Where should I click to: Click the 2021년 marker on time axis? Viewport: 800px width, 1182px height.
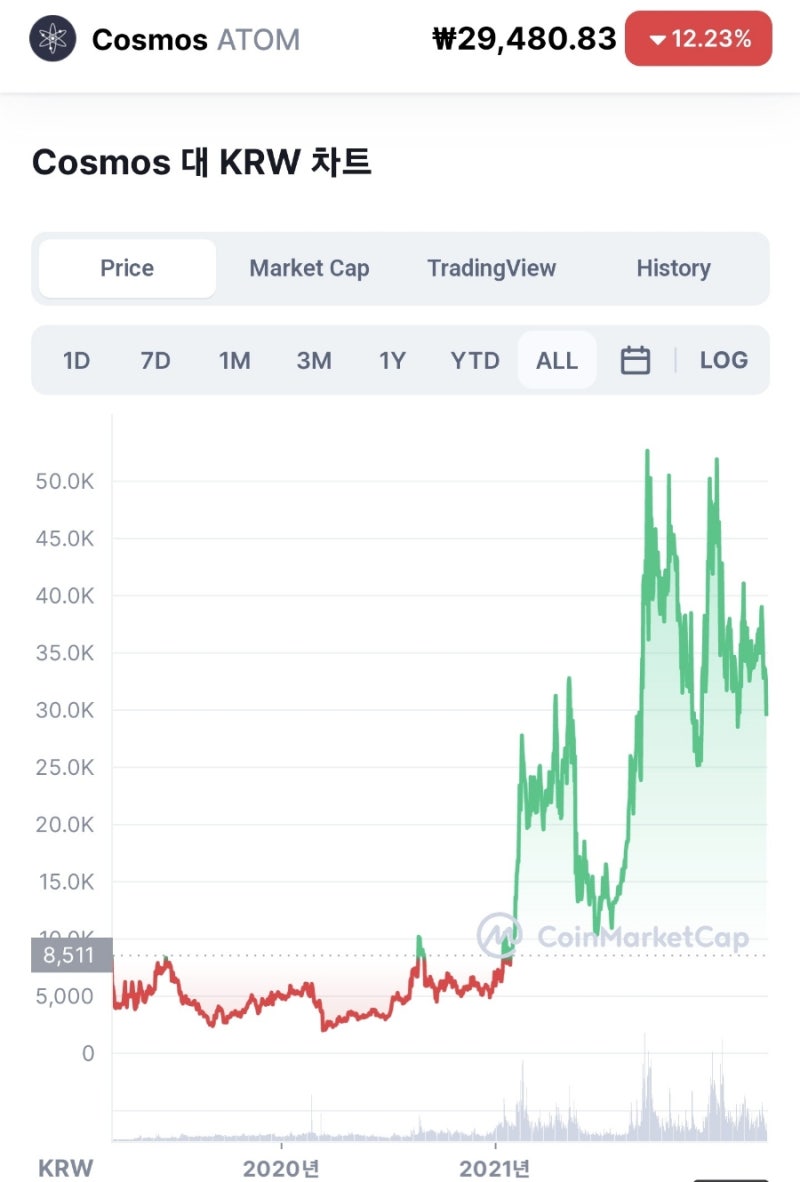(x=495, y=1167)
